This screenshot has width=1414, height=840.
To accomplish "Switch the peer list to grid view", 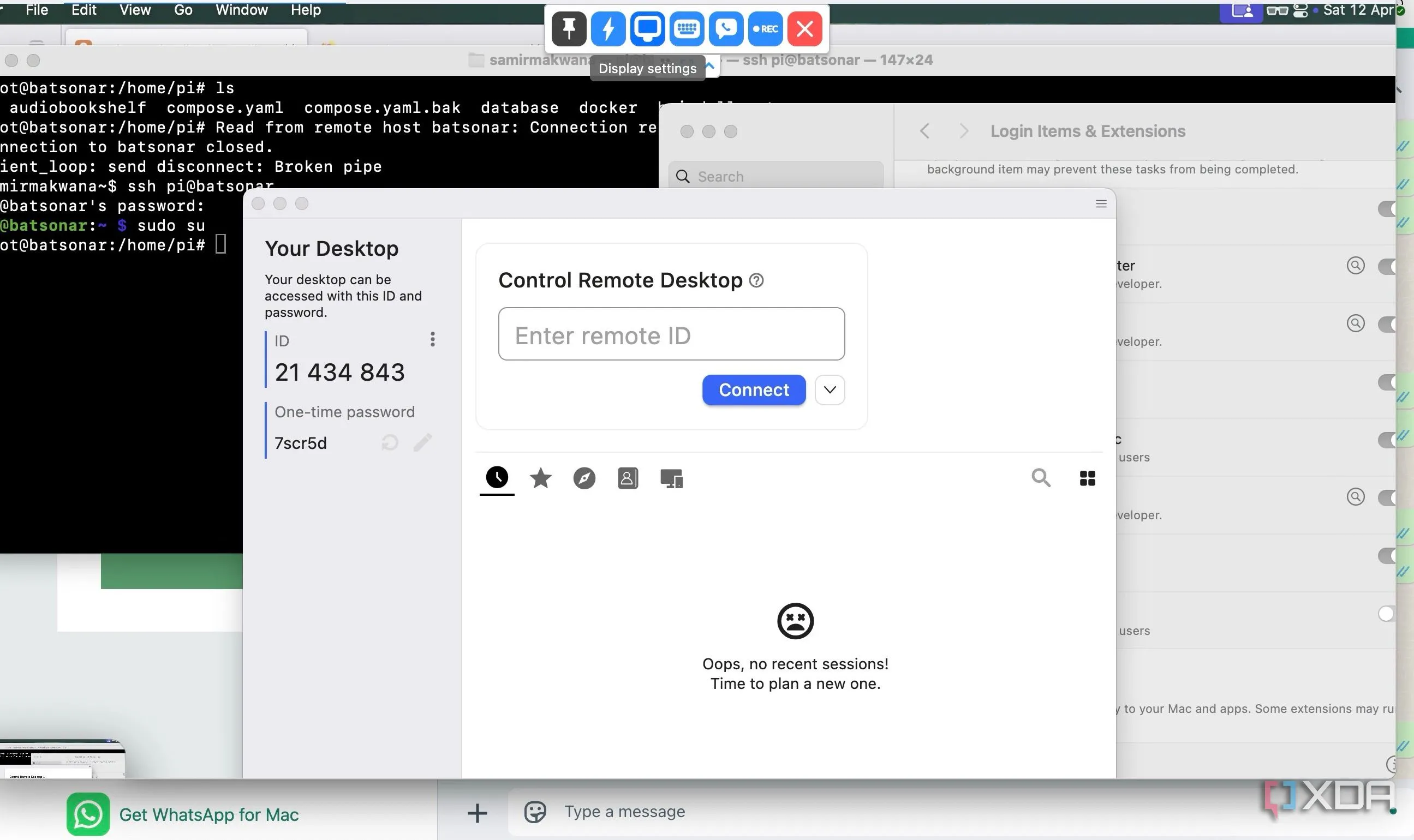I will (1087, 478).
